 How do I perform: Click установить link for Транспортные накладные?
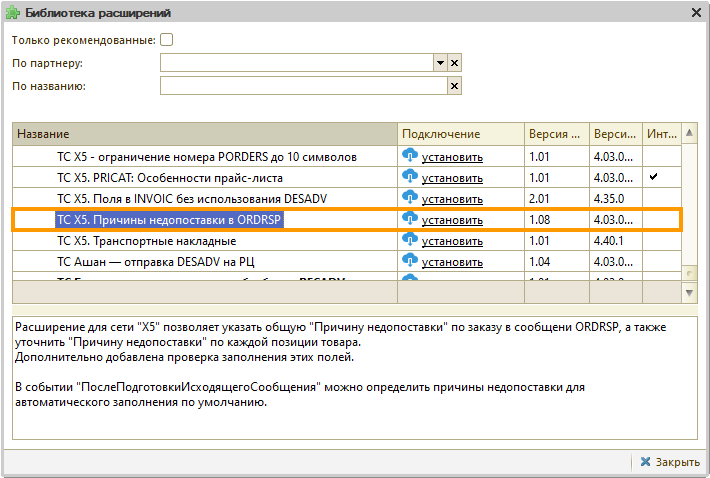tap(452, 241)
